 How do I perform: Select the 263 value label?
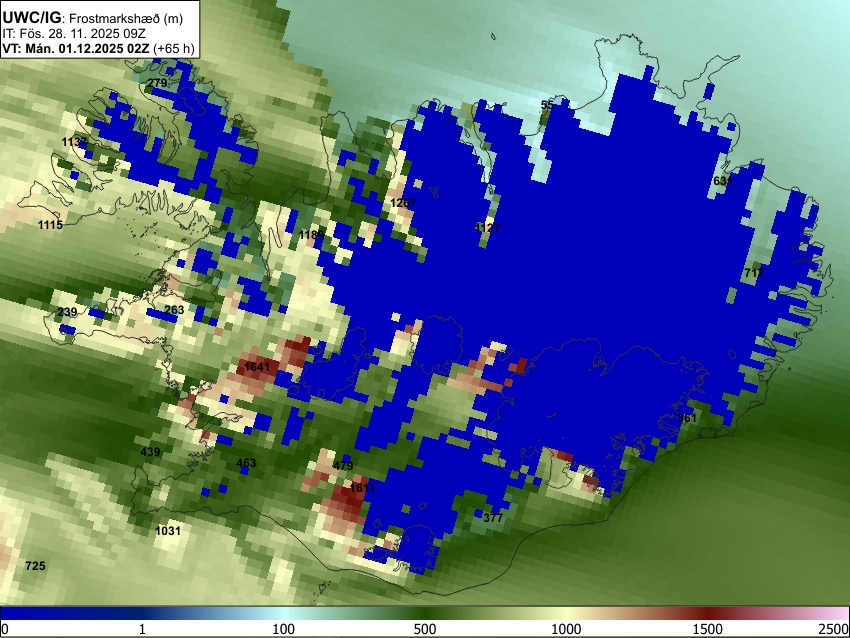[174, 310]
